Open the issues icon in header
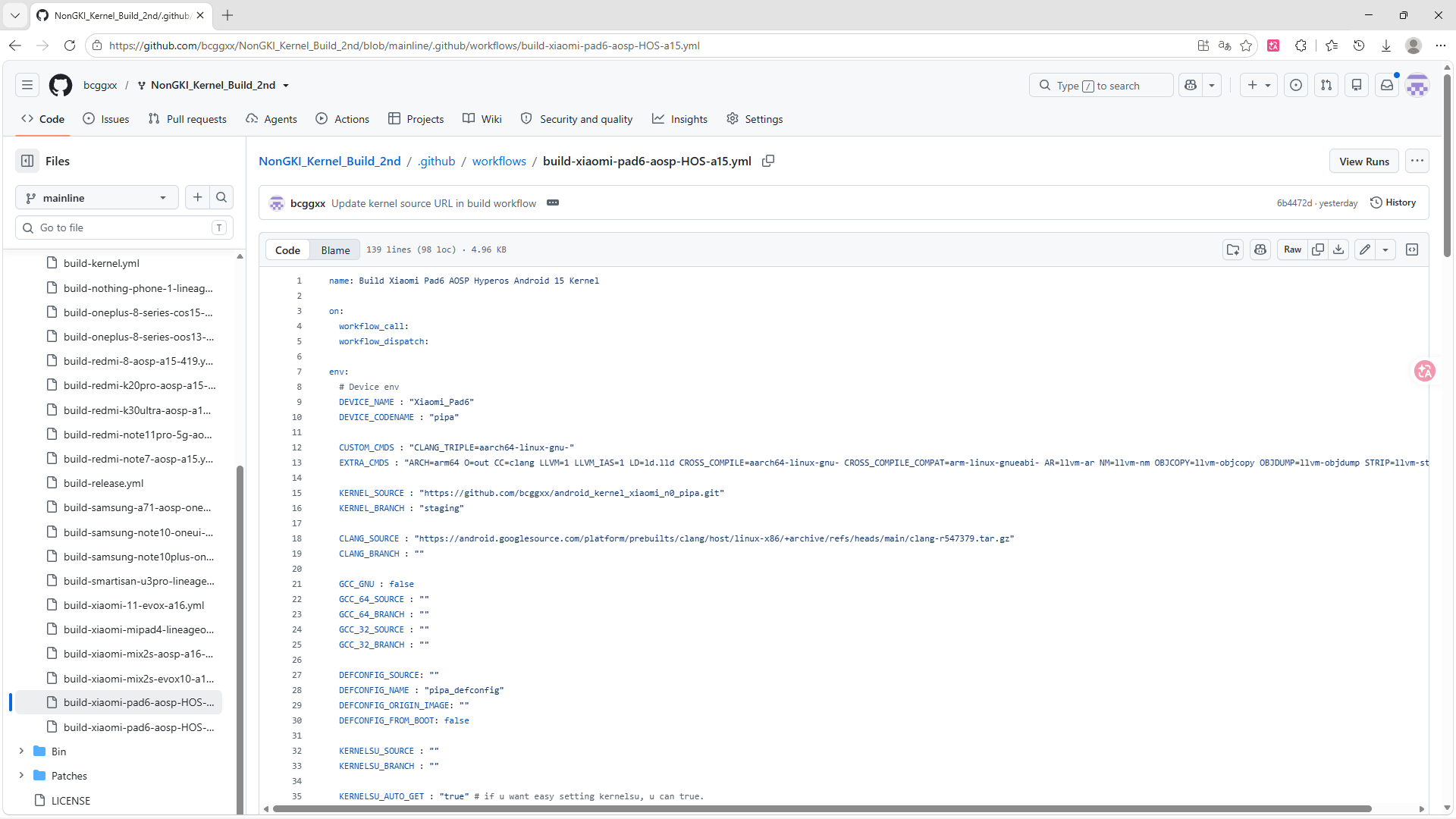This screenshot has width=1456, height=819. (1296, 85)
